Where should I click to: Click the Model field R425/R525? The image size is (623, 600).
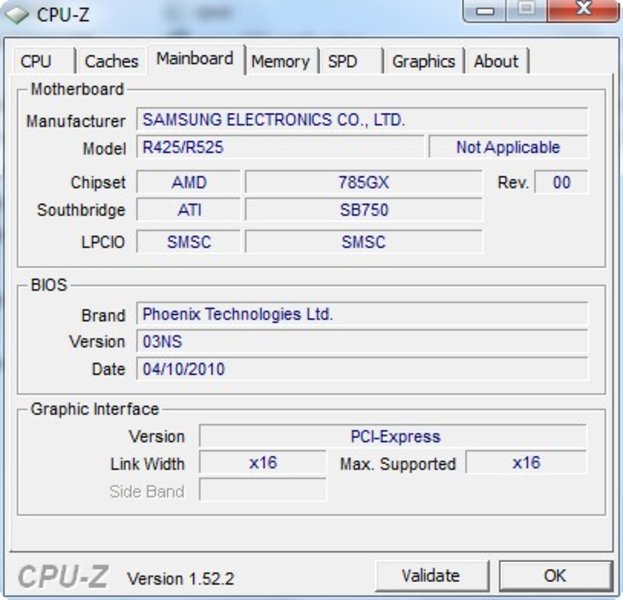click(x=280, y=147)
